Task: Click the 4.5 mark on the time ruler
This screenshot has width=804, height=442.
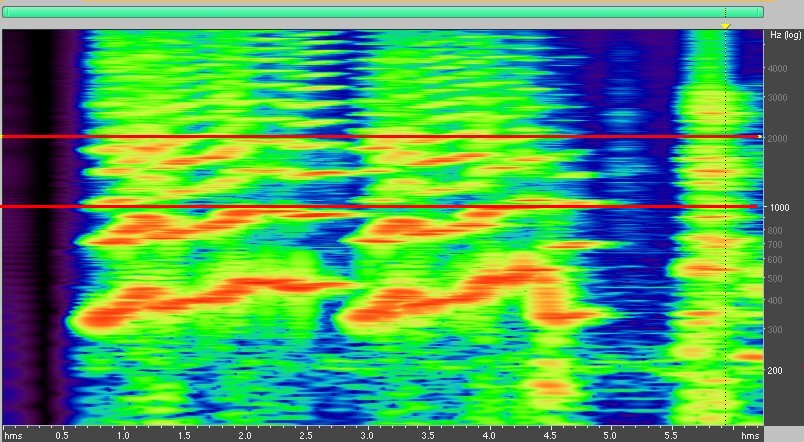Action: (550, 436)
